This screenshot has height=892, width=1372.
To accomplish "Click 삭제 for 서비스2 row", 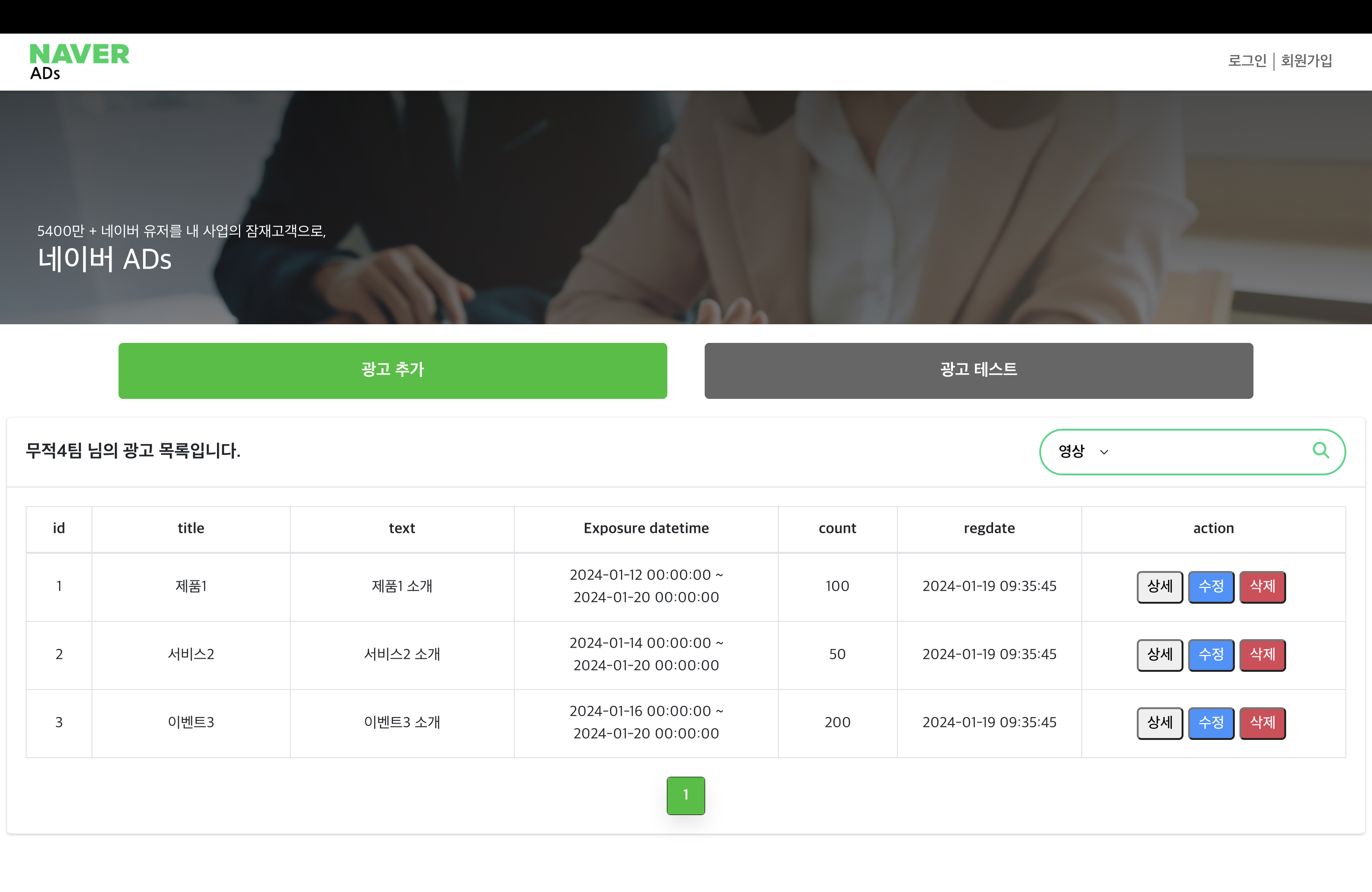I will point(1262,655).
